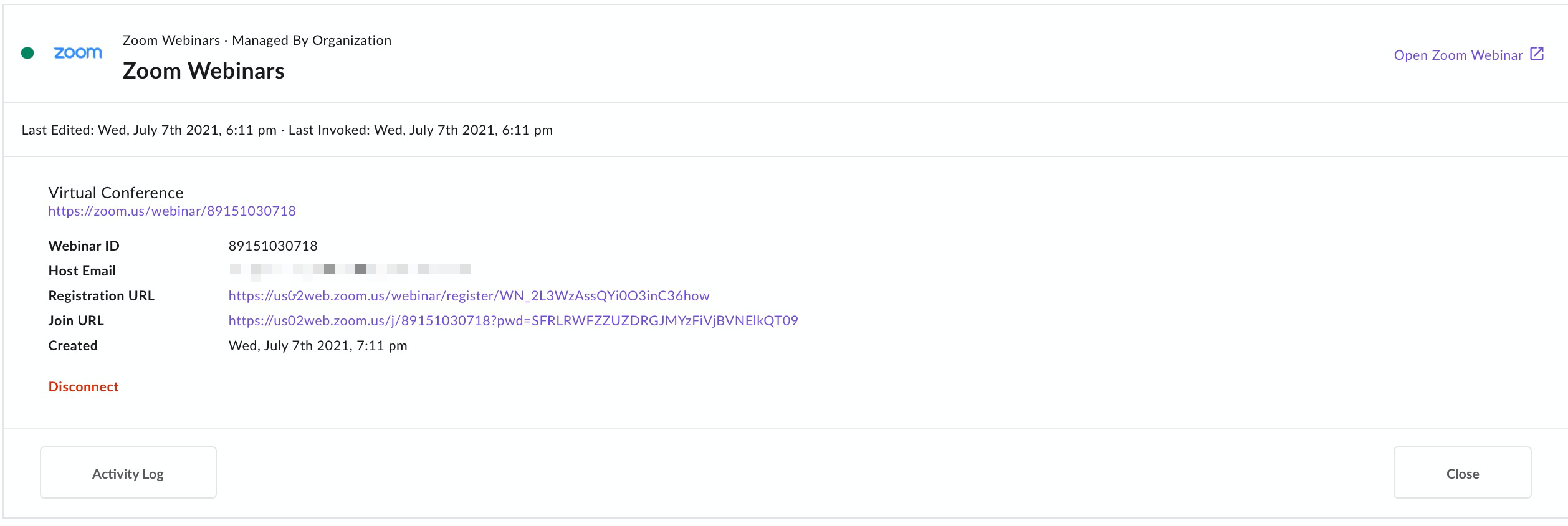Close the Zoom Webinars dialog
Screen dimensions: 1568x526
point(1462,472)
